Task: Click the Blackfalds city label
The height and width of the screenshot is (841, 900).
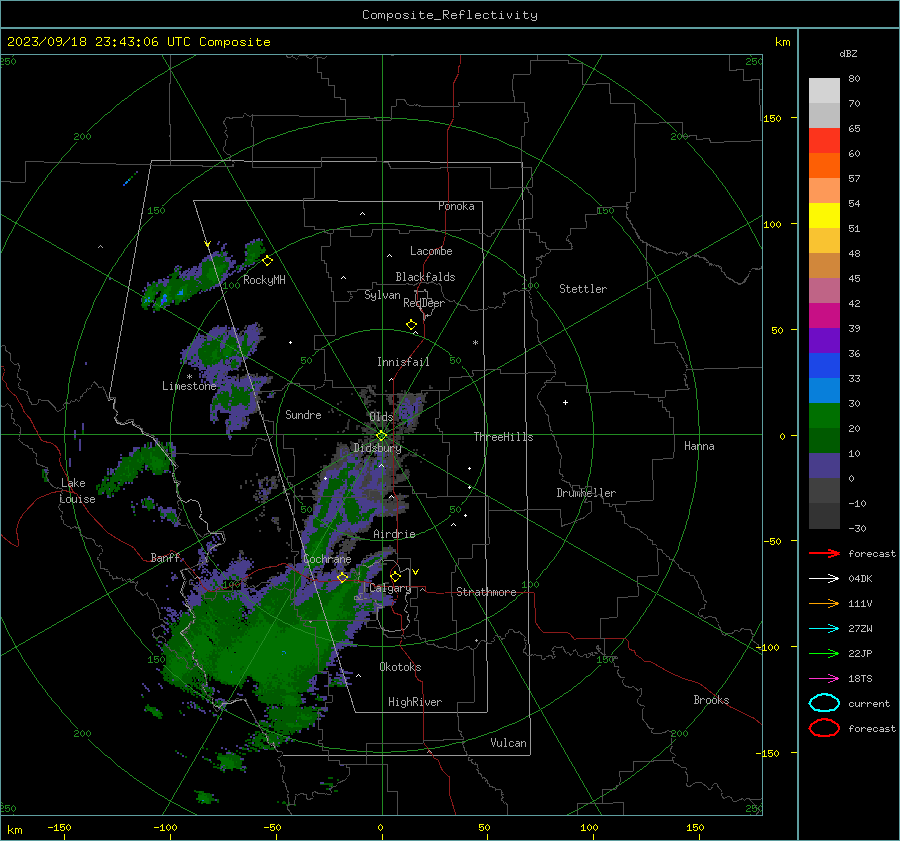Action: point(425,277)
